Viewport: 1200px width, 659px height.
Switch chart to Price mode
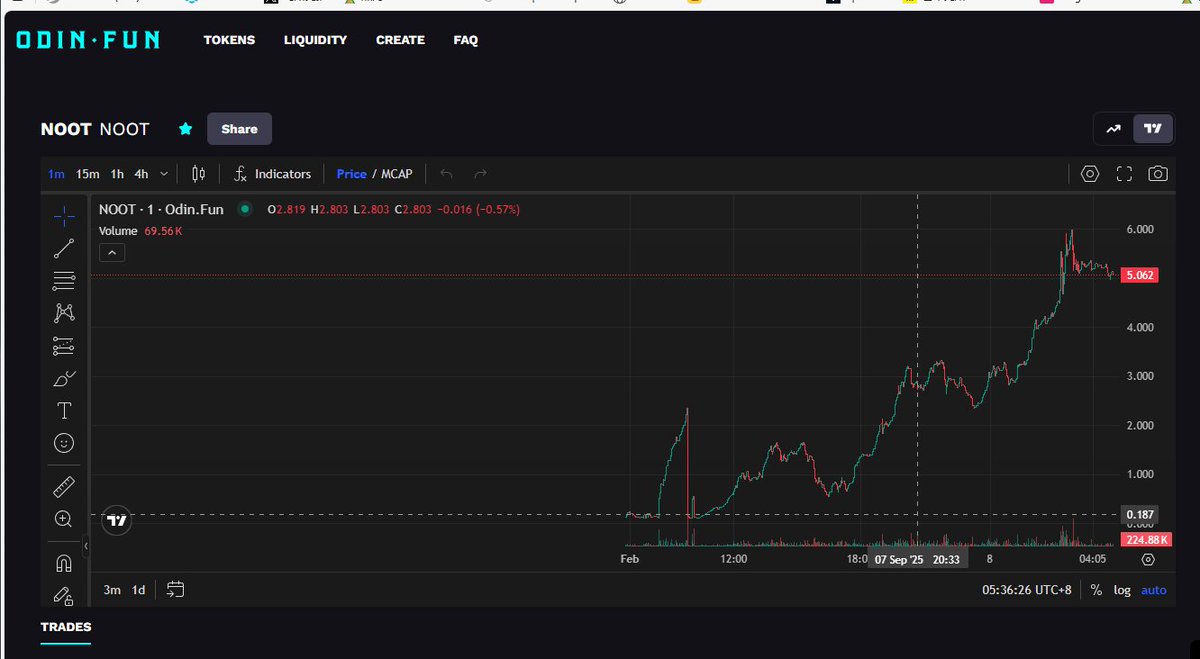[x=352, y=174]
